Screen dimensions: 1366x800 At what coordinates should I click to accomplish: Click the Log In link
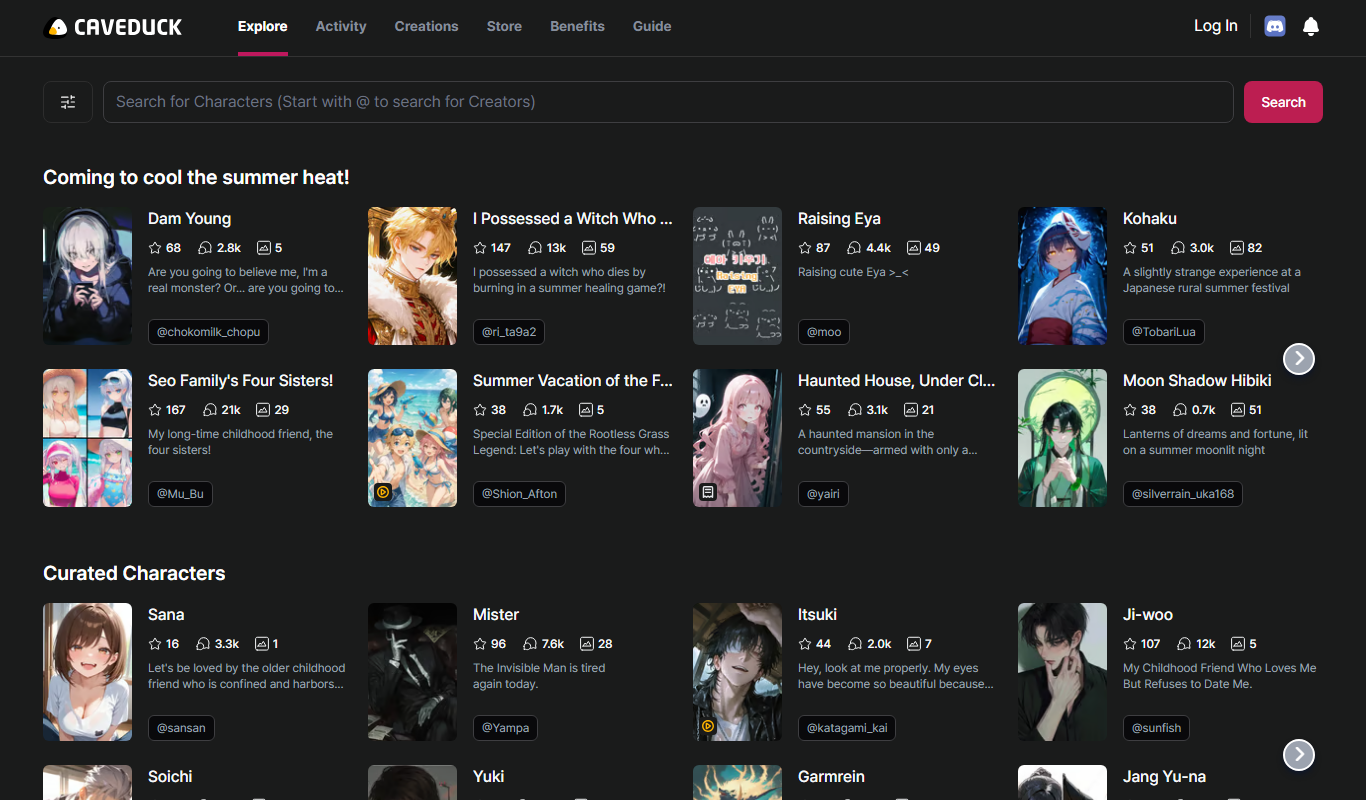pos(1216,26)
